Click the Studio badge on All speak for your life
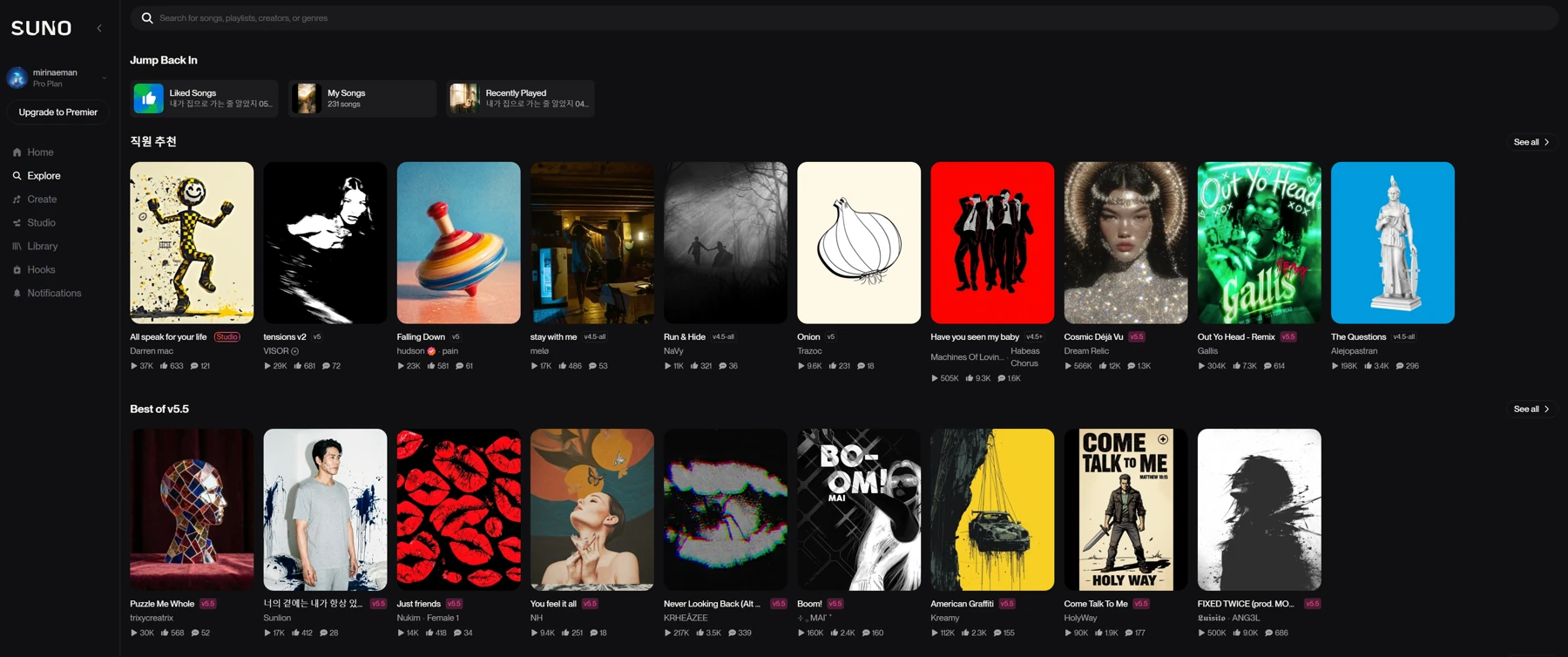The height and width of the screenshot is (657, 1568). pos(227,337)
